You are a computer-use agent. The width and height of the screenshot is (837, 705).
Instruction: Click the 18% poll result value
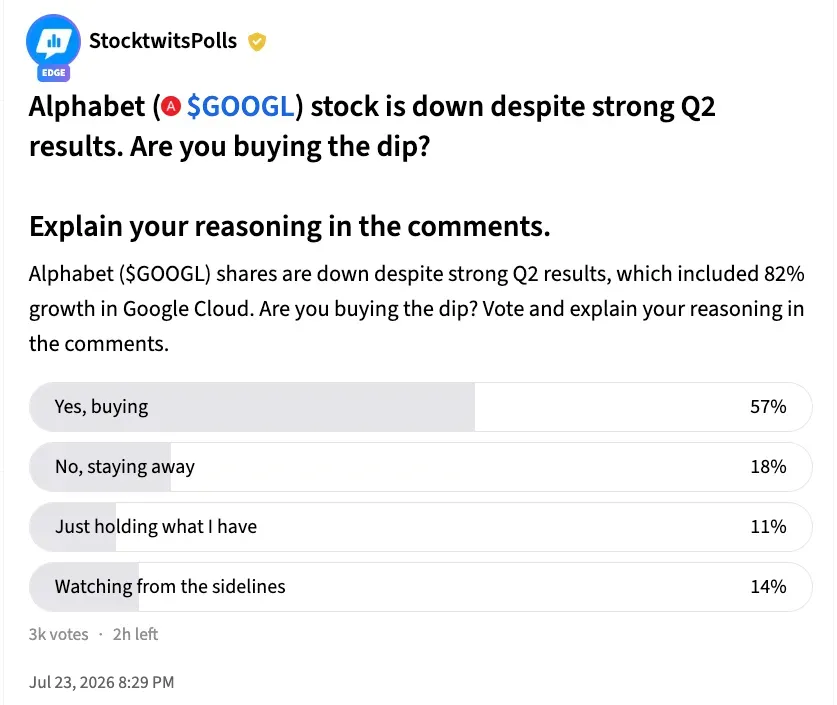[x=768, y=466]
